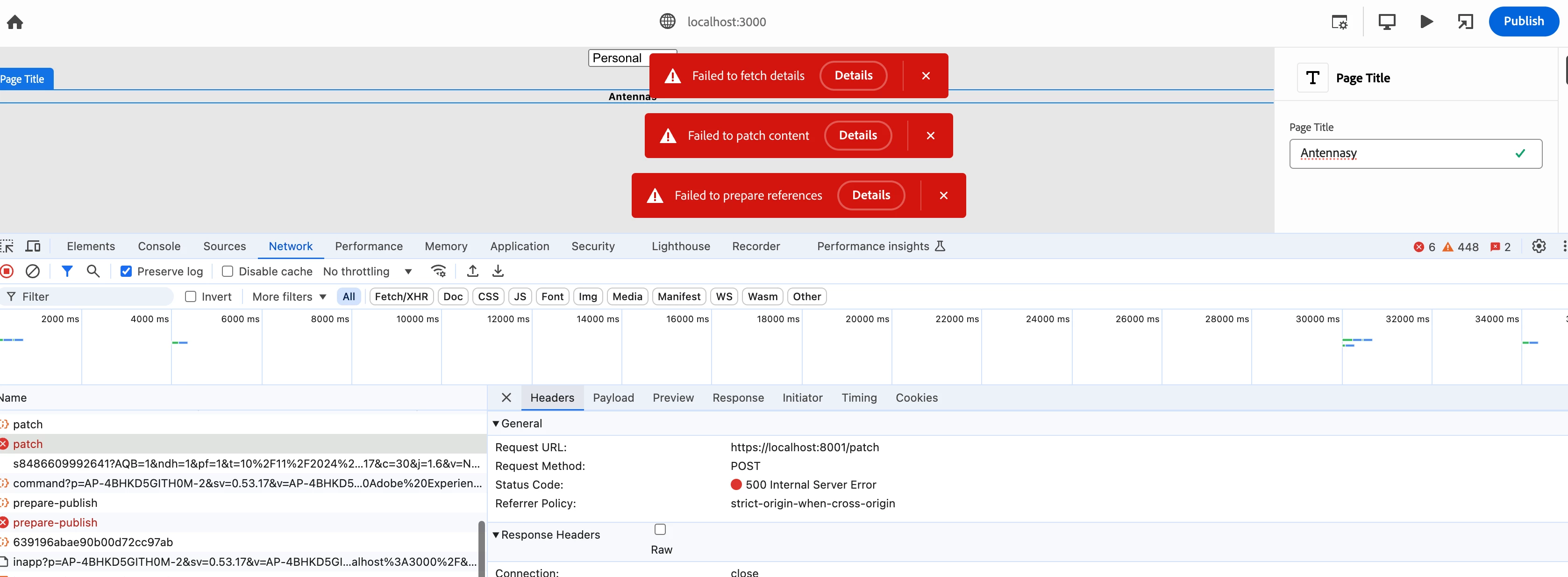
Task: Toggle device toolbar icon in DevTools
Action: [x=33, y=246]
